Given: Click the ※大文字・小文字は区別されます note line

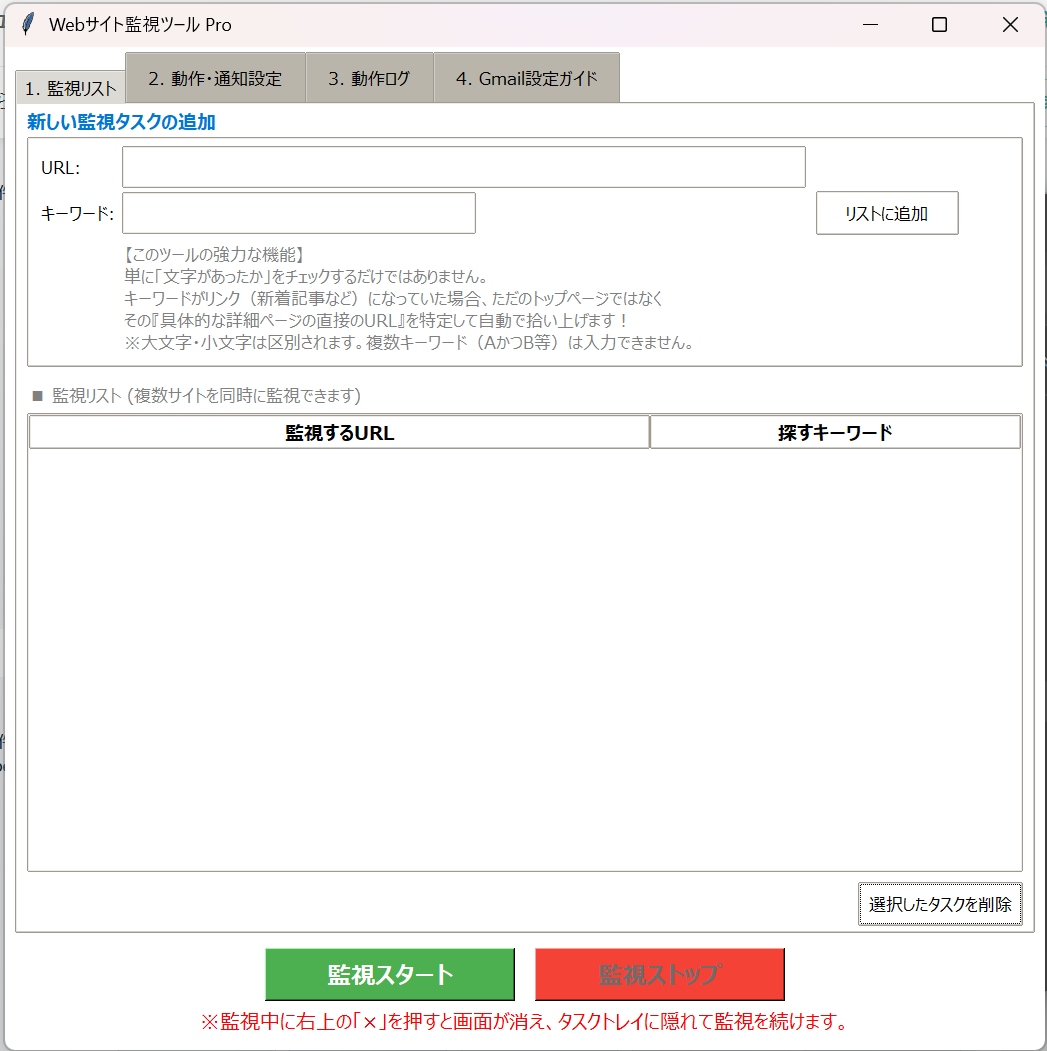Looking at the screenshot, I should point(409,343).
